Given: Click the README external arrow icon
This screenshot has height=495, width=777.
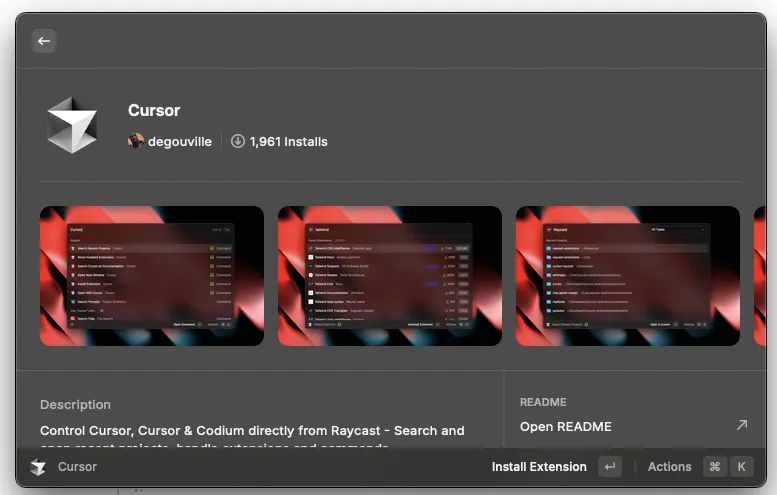Looking at the screenshot, I should (741, 425).
